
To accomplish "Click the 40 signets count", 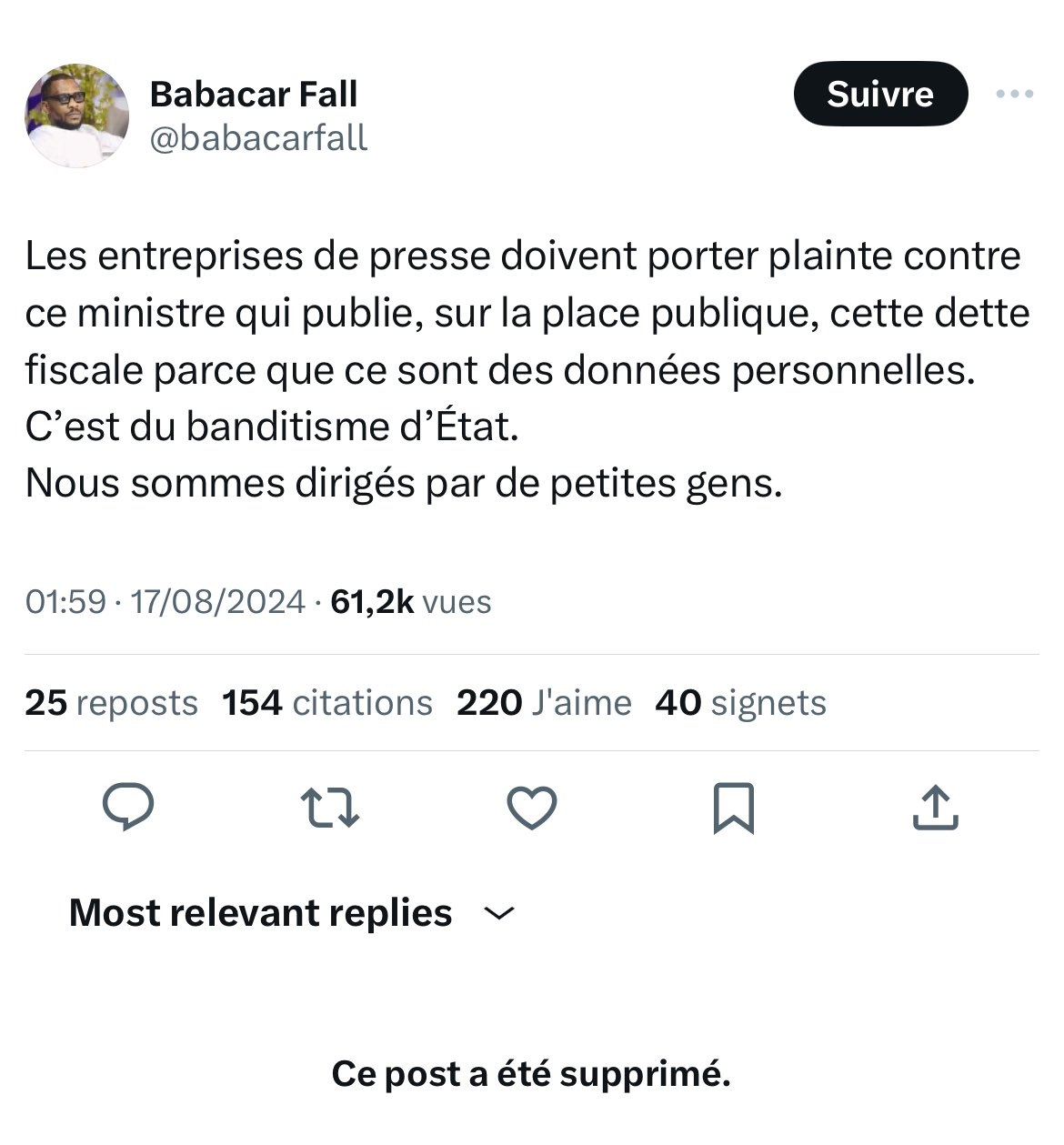I will click(x=740, y=703).
